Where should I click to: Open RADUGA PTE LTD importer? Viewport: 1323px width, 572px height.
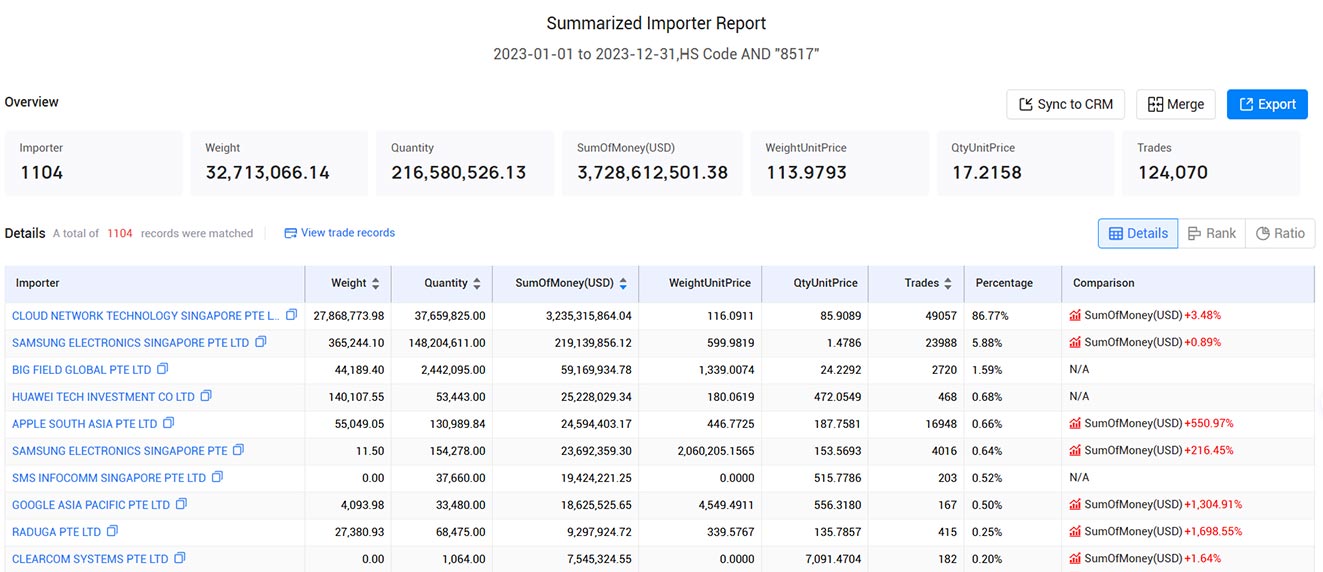(56, 531)
